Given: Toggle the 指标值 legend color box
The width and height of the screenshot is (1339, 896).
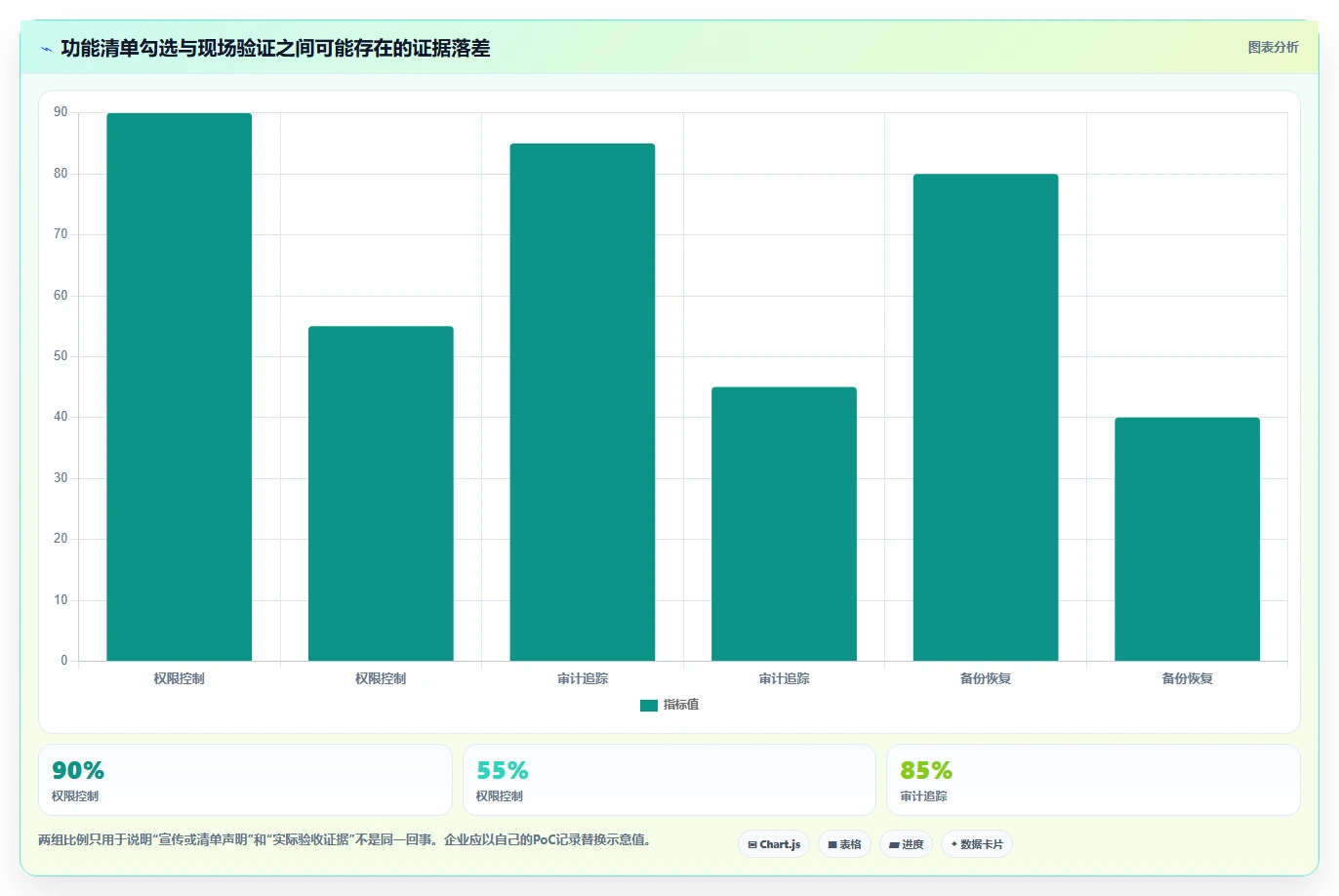Looking at the screenshot, I should pyautogui.click(x=649, y=706).
